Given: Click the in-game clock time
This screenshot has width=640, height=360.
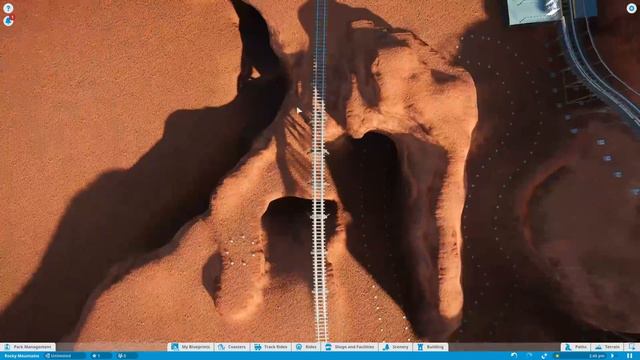Looking at the screenshot, I should (x=597, y=356).
